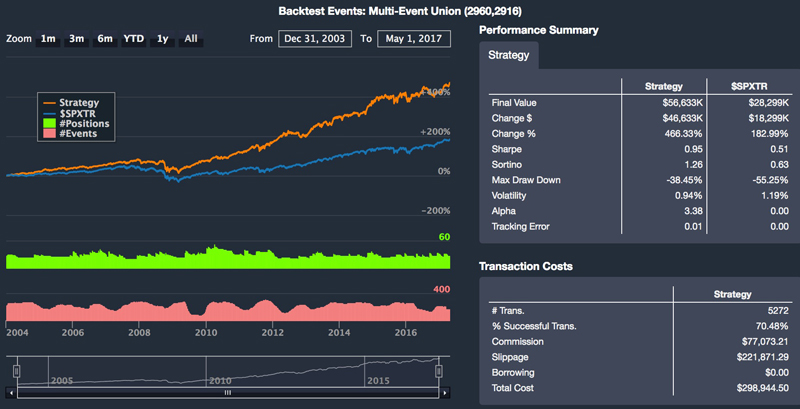Click the navigator scroll right arrow
The image size is (800, 409).
pyautogui.click(x=445, y=393)
